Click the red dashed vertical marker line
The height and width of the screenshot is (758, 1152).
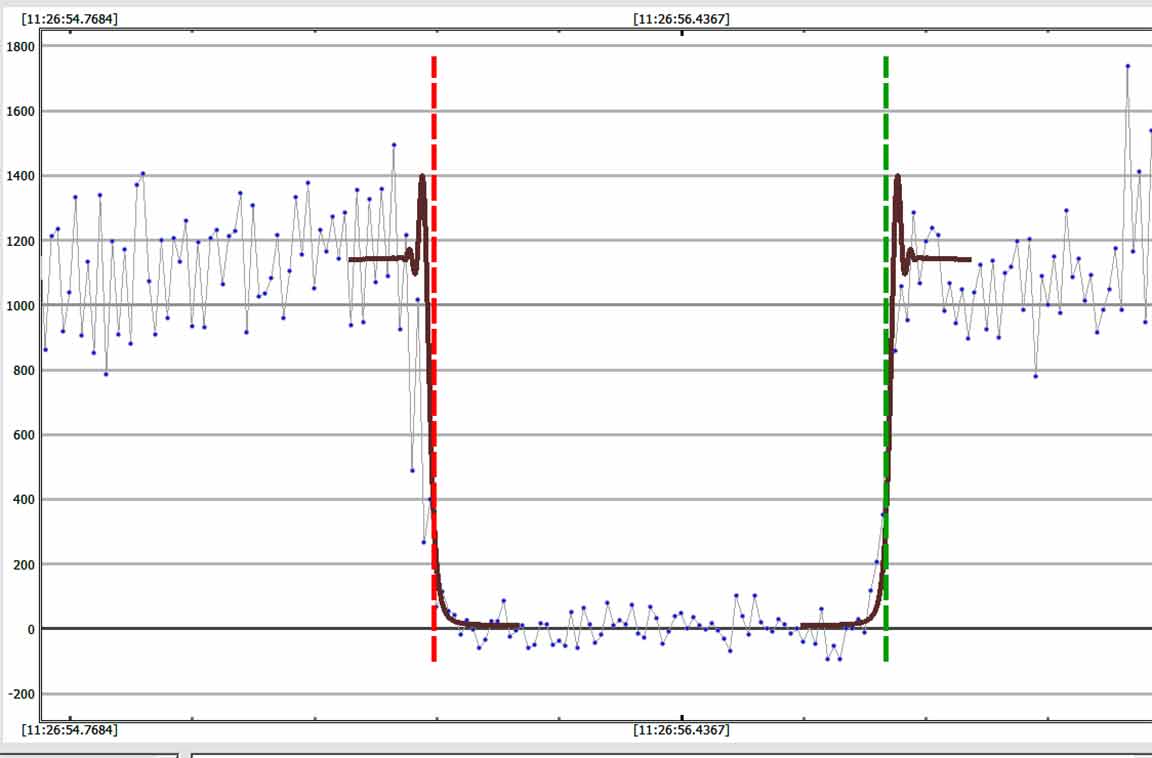click(434, 358)
